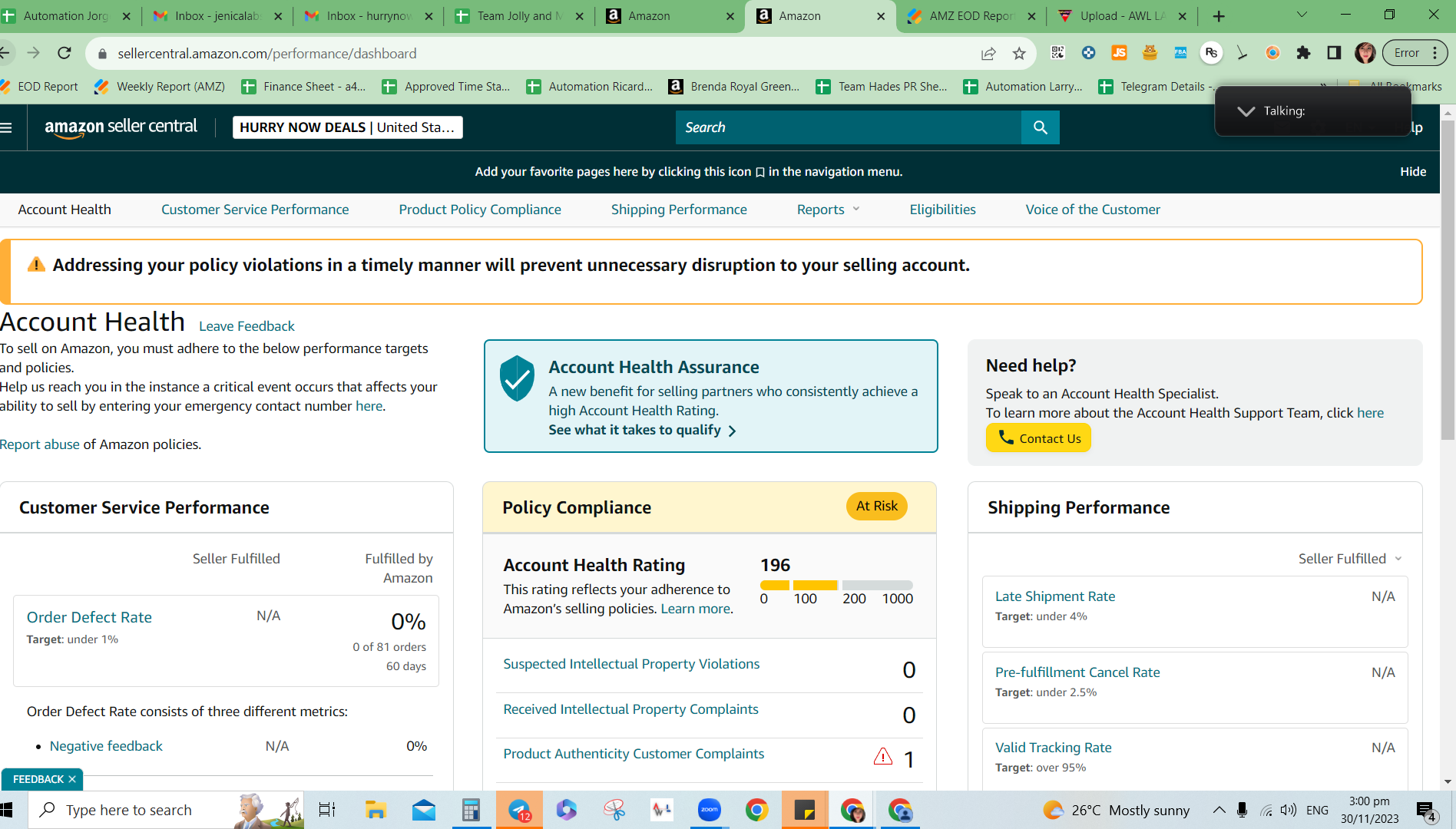Open the Late Shipment Rate link
This screenshot has width=1456, height=829.
[x=1055, y=596]
